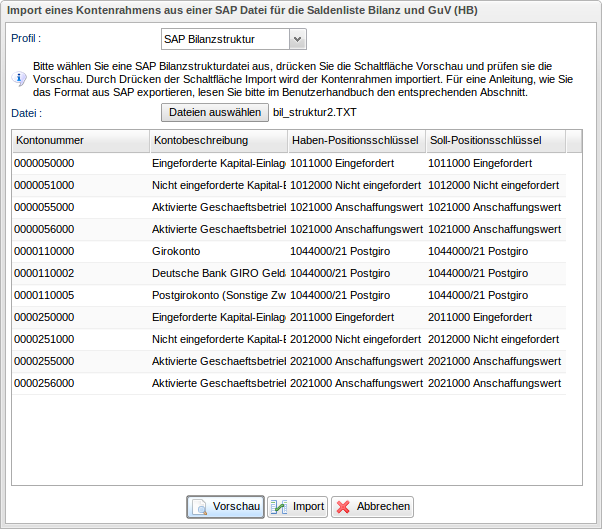The height and width of the screenshot is (530, 602).
Task: Click the Soll-Positionsschlüssel column header
Action: (x=494, y=141)
